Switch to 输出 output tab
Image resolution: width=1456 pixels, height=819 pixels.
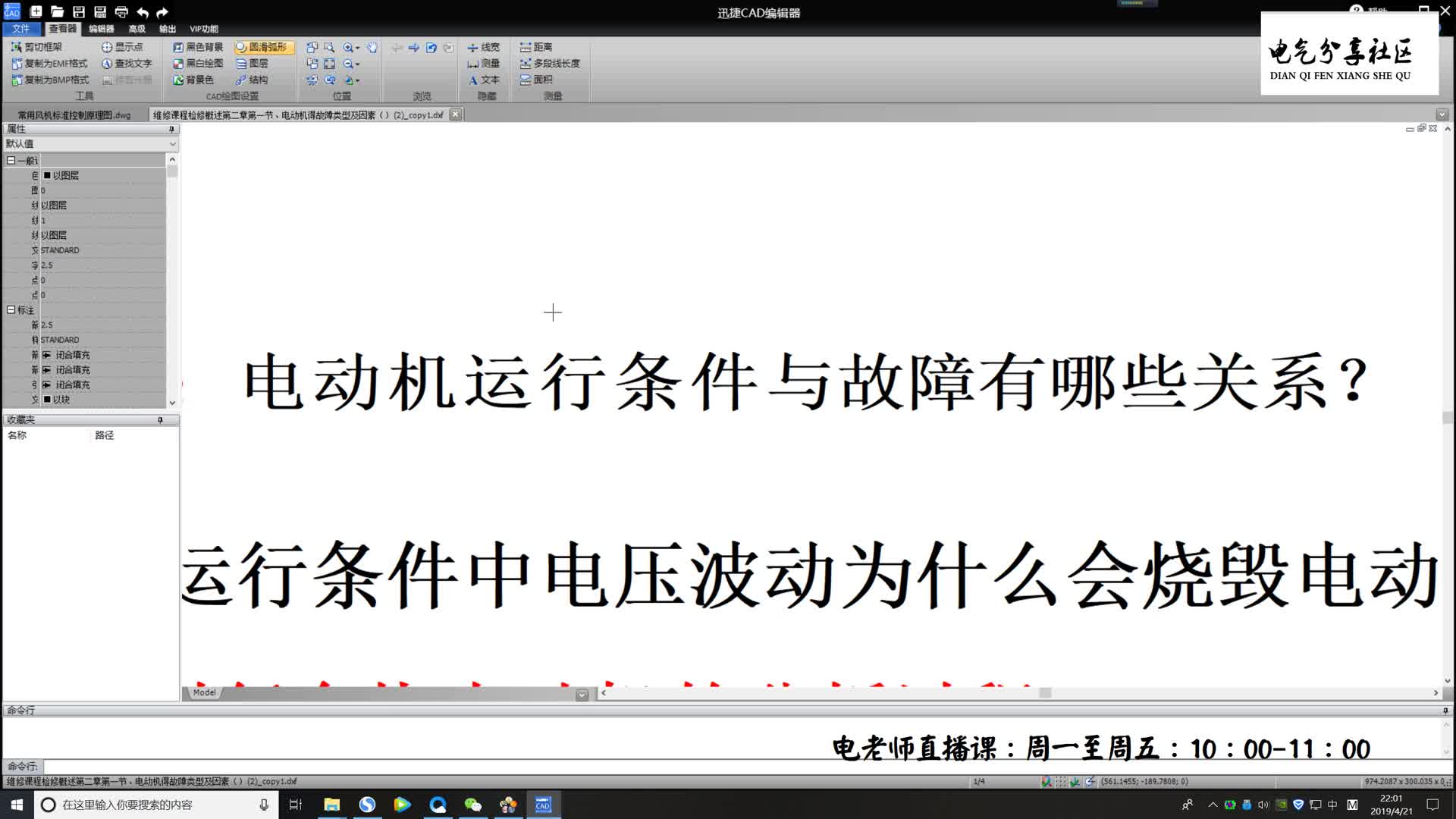click(167, 29)
